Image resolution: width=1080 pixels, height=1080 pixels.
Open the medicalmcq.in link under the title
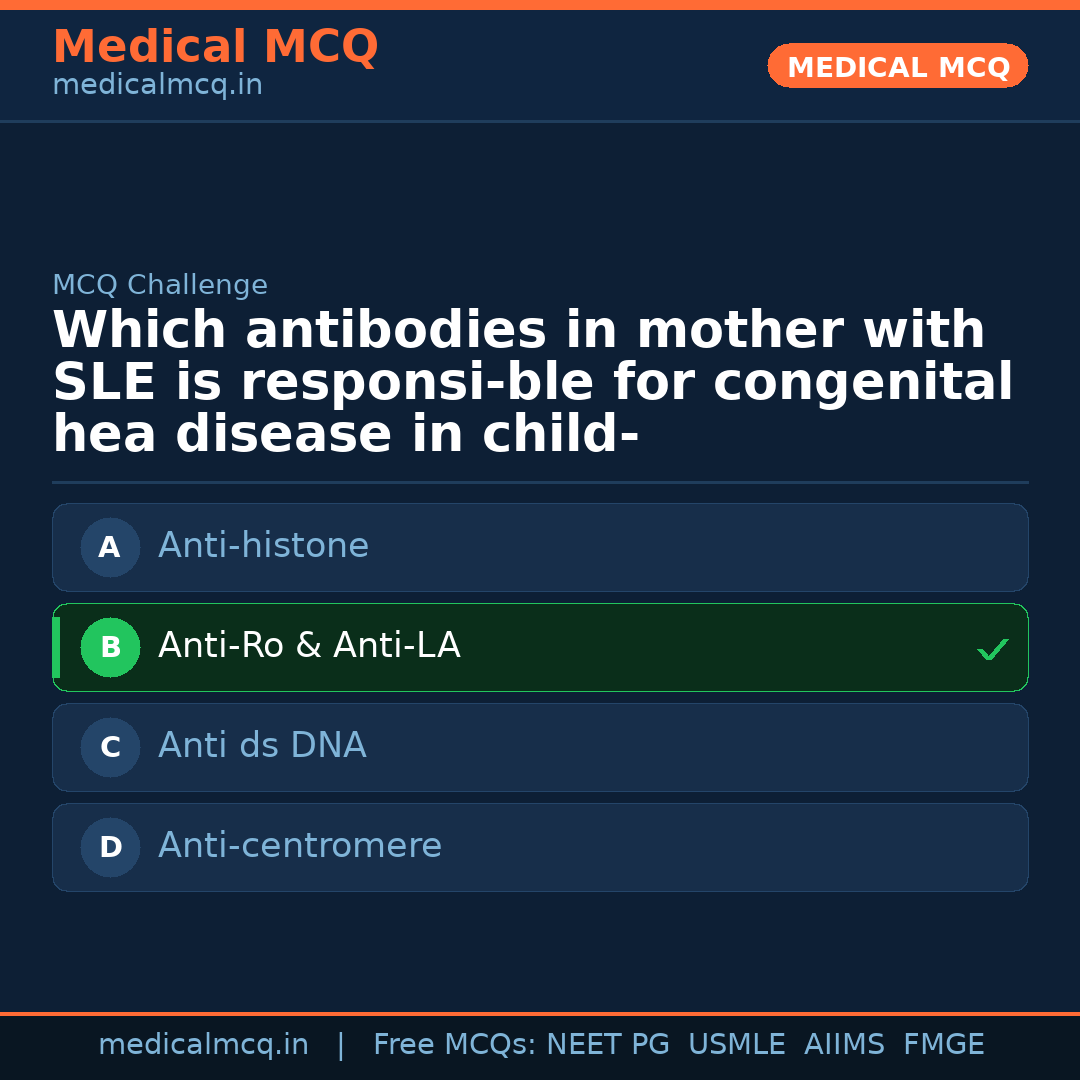pyautogui.click(x=157, y=85)
